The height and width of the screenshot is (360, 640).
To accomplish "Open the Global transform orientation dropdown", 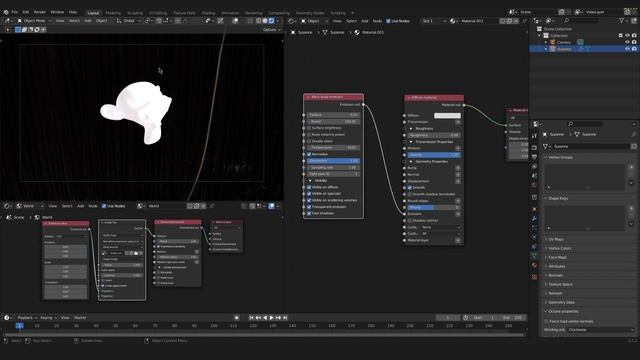I will (x=128, y=20).
